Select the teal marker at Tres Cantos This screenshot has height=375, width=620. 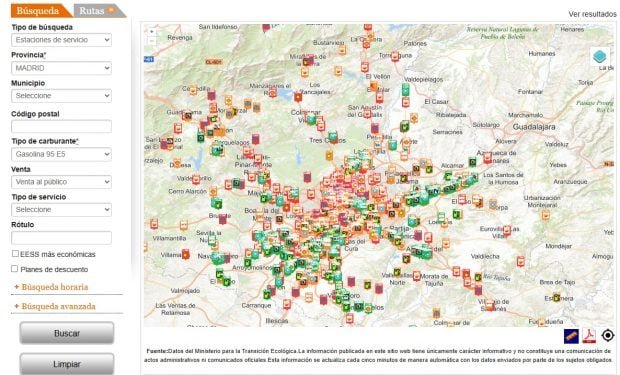click(333, 137)
